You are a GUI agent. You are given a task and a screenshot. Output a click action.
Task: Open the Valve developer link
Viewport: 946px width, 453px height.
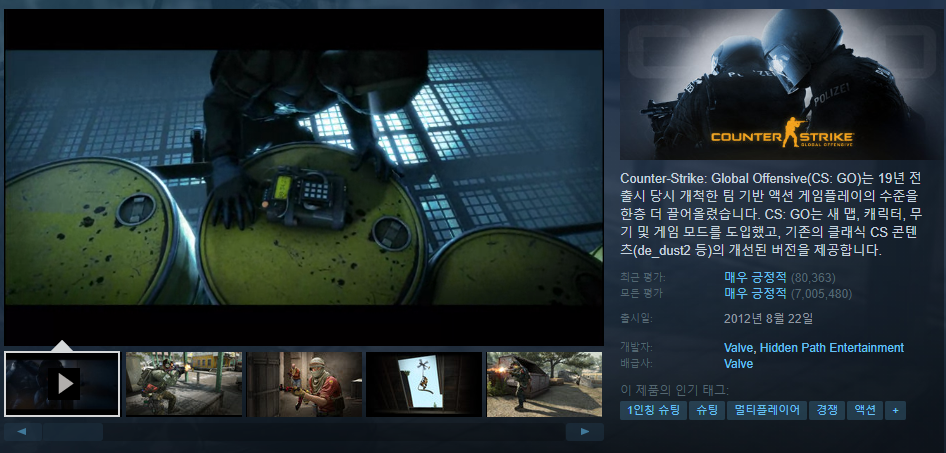738,347
